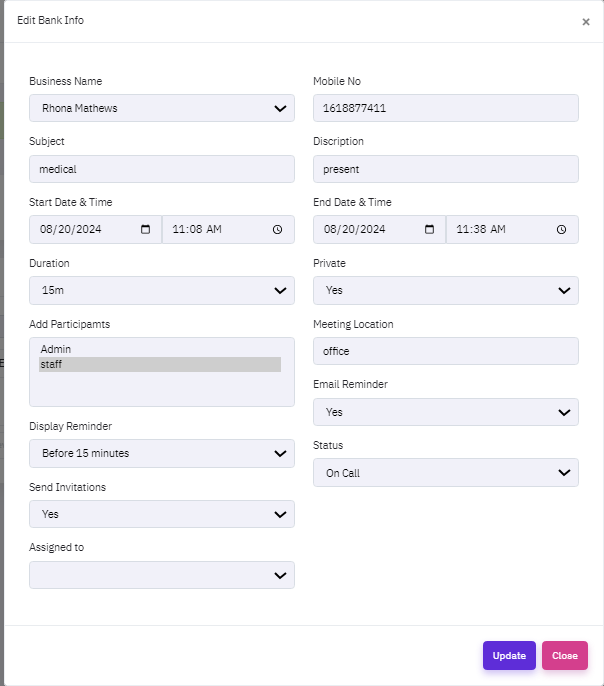
Task: Click the Meeting Location field
Action: [445, 351]
